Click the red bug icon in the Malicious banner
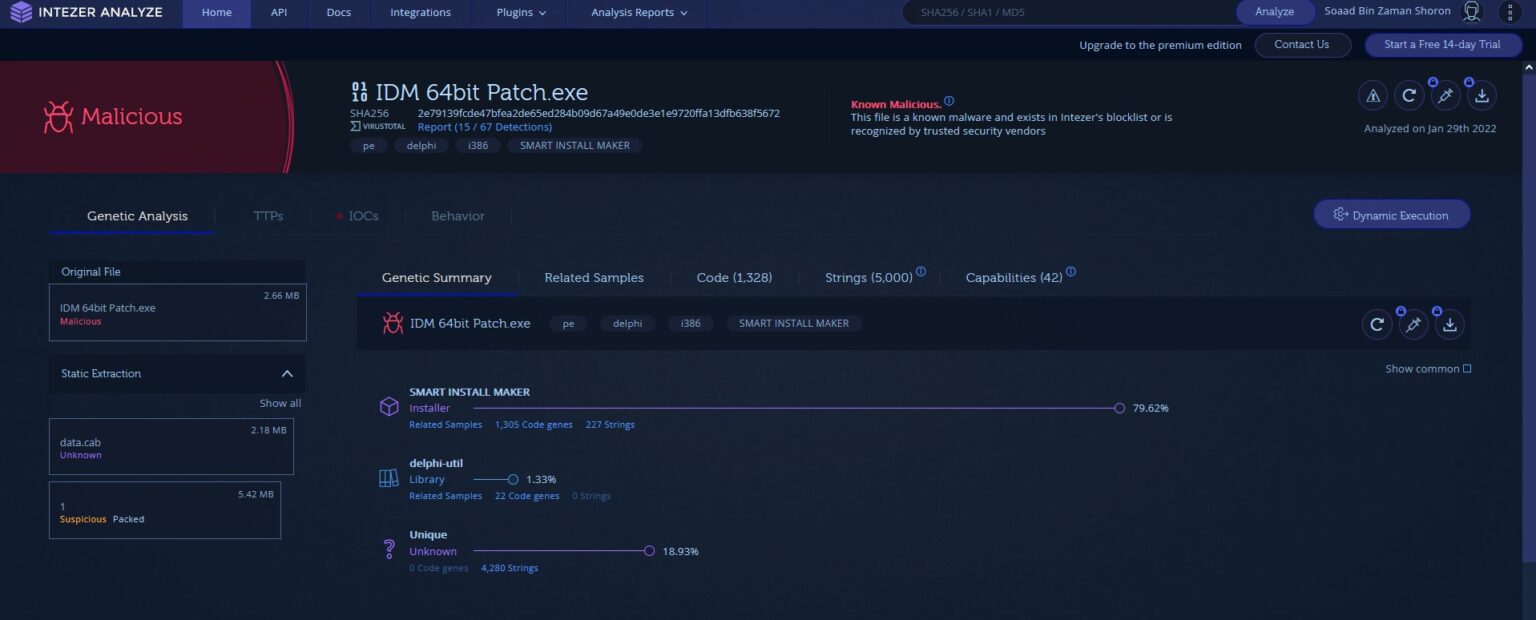 58,117
